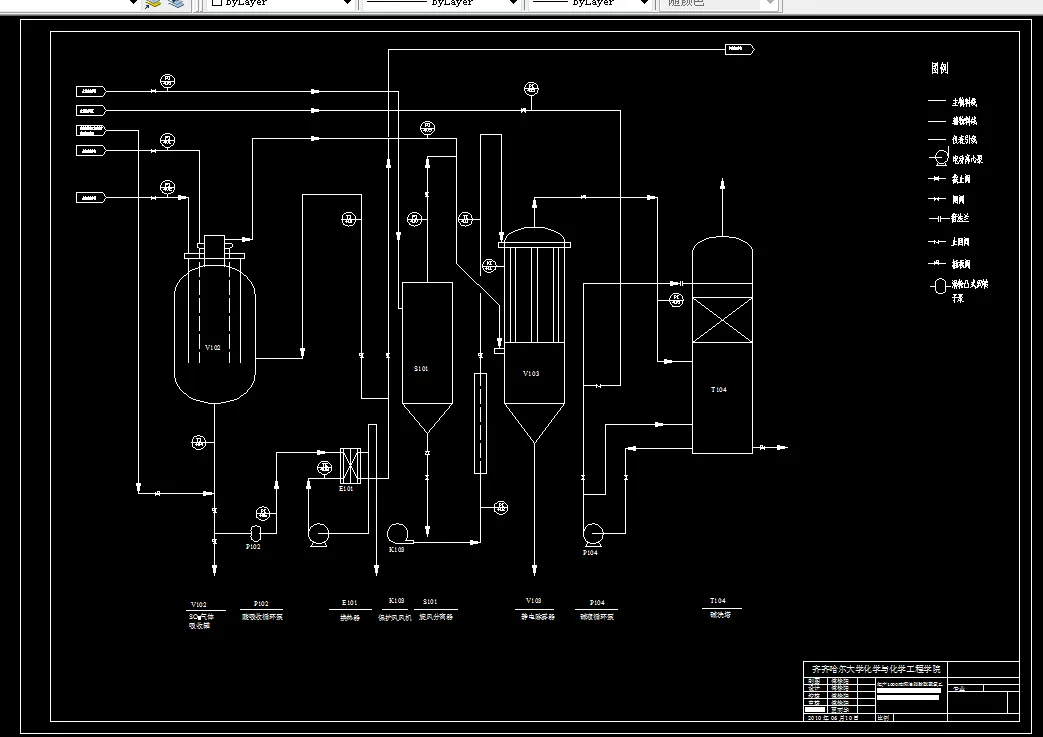Open the color control ByLayer dropdown
The height and width of the screenshot is (737, 1043).
pyautogui.click(x=281, y=3)
